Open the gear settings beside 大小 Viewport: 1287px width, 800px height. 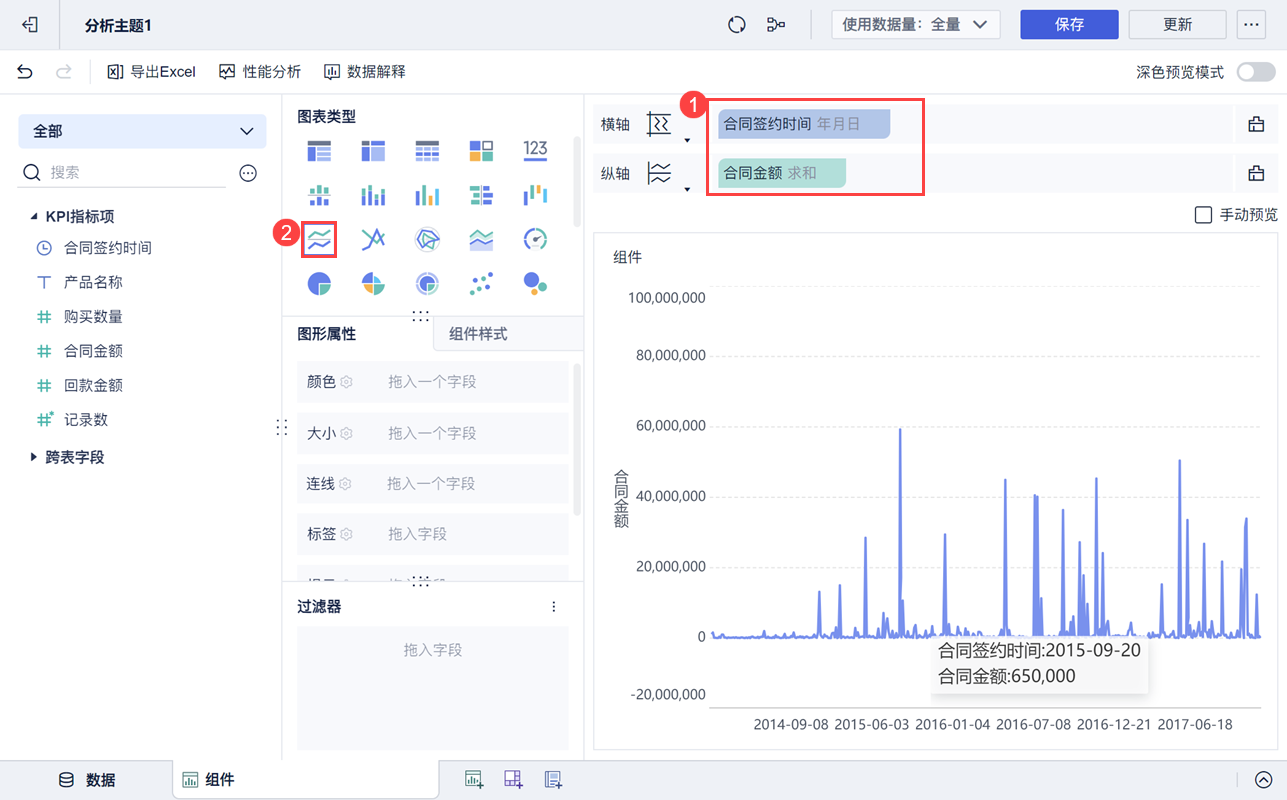pos(346,433)
